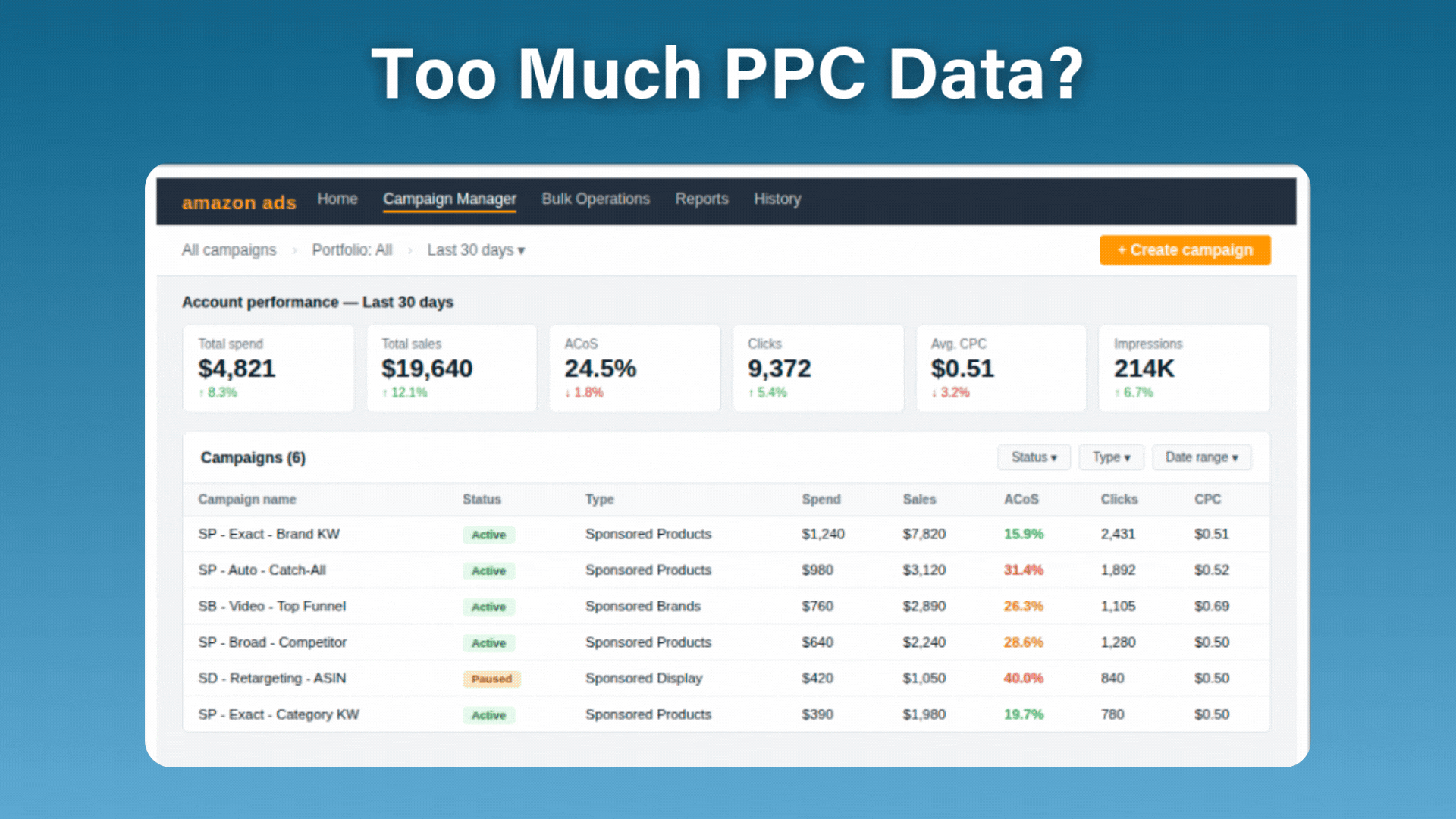Screen dimensions: 1456x819
Task: Click the Impressions 214K card
Action: [x=1185, y=369]
